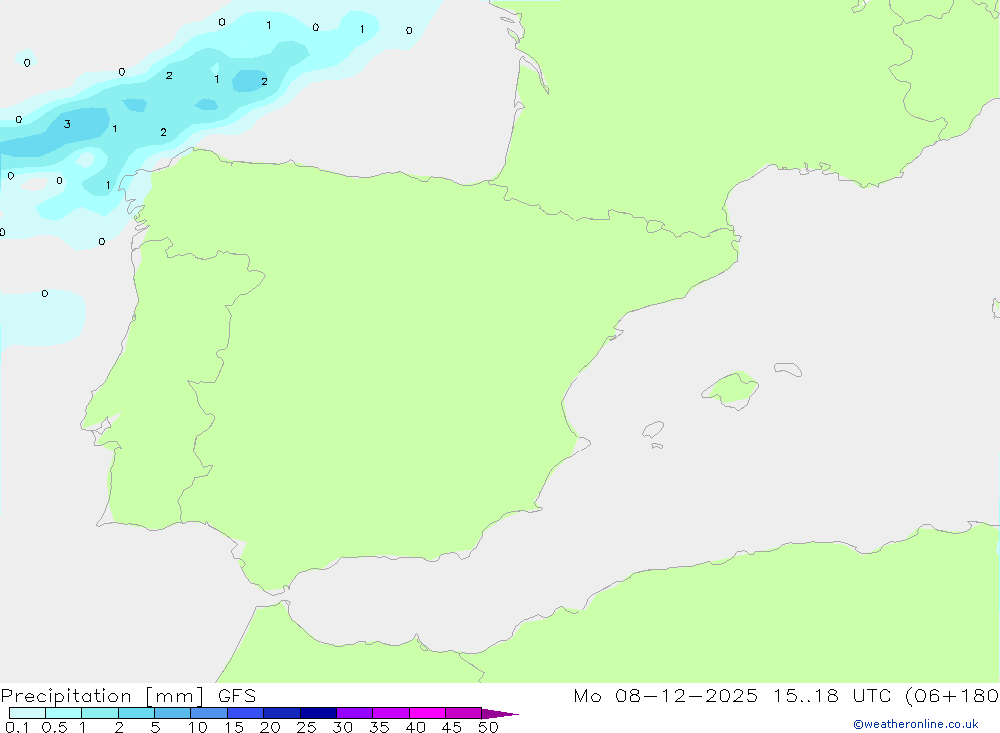Click the '50' legend scale label
1000x733 pixels.
(488, 727)
